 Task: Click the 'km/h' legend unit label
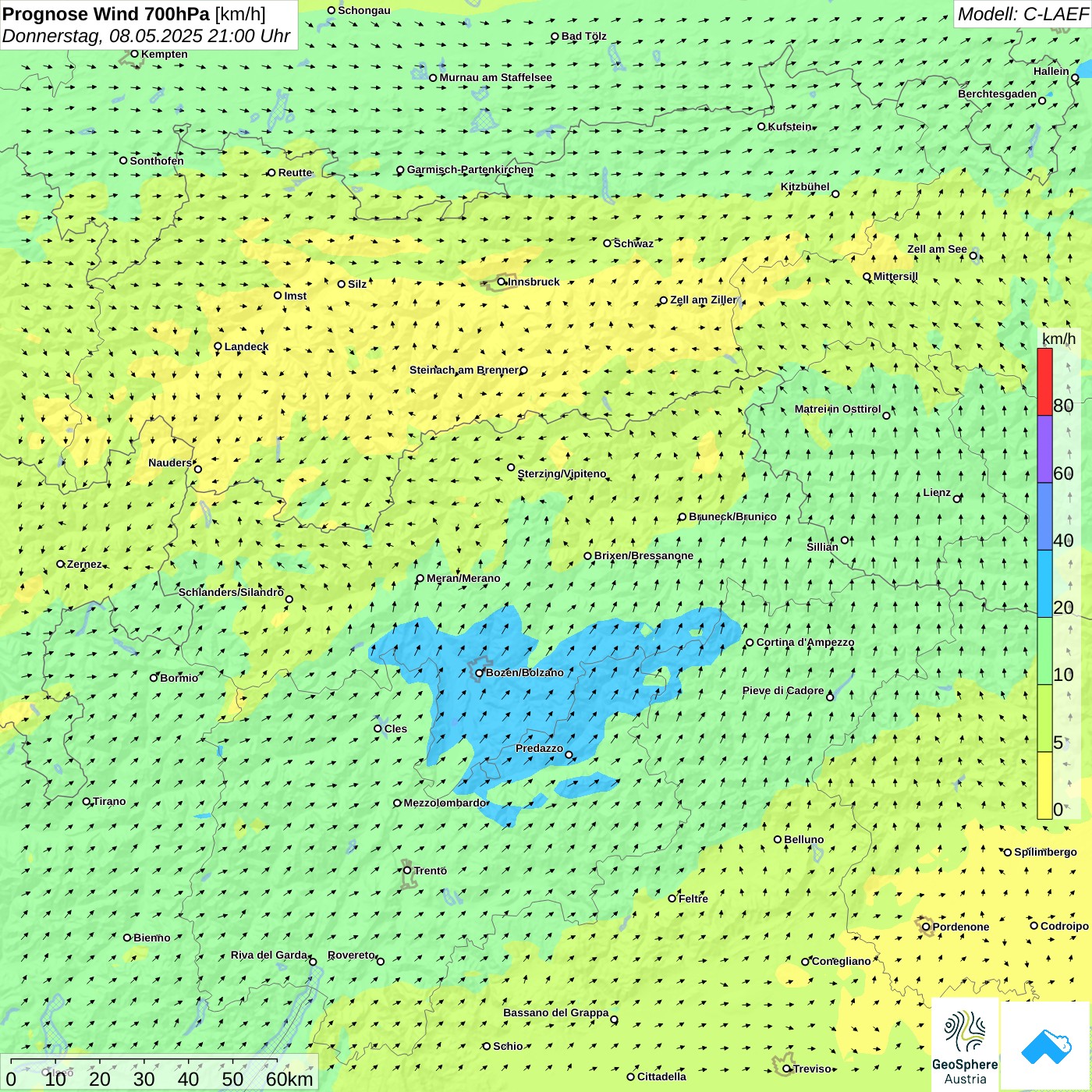point(1058,339)
